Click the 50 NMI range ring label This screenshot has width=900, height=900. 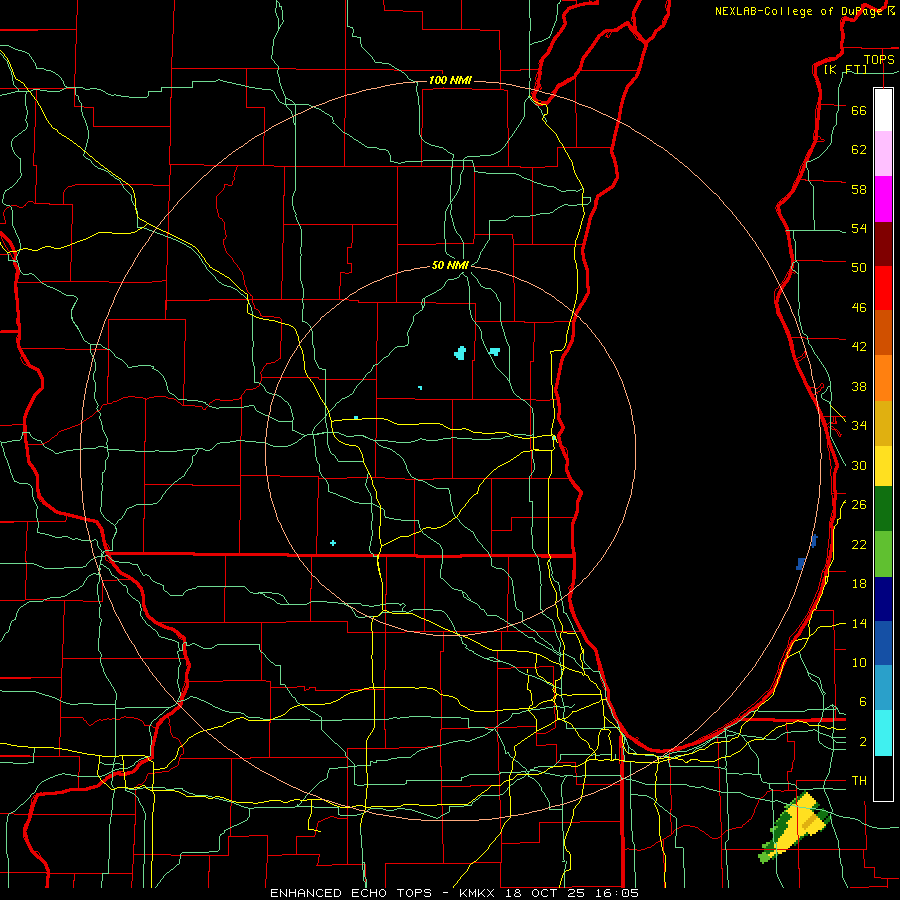[451, 265]
